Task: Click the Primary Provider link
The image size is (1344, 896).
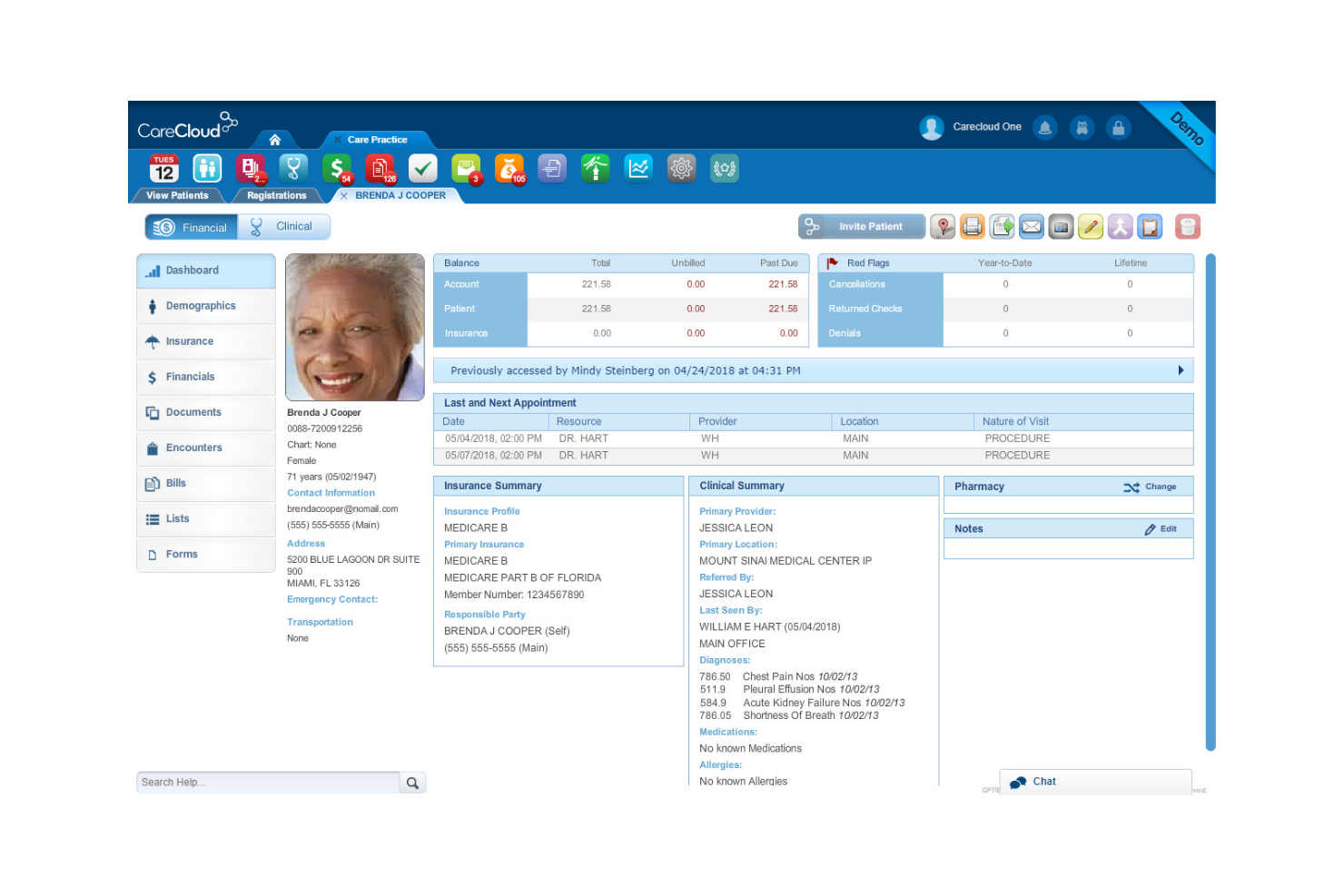Action: [x=737, y=511]
